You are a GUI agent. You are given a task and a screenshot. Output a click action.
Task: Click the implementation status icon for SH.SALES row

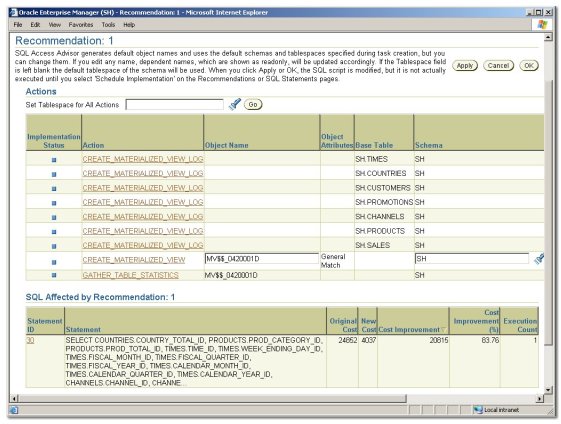click(54, 246)
